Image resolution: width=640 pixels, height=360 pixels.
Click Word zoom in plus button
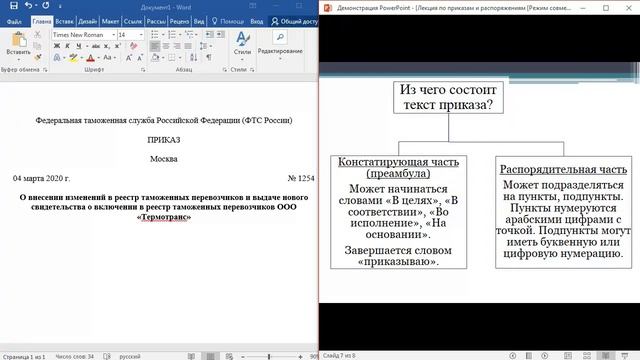pos(300,356)
